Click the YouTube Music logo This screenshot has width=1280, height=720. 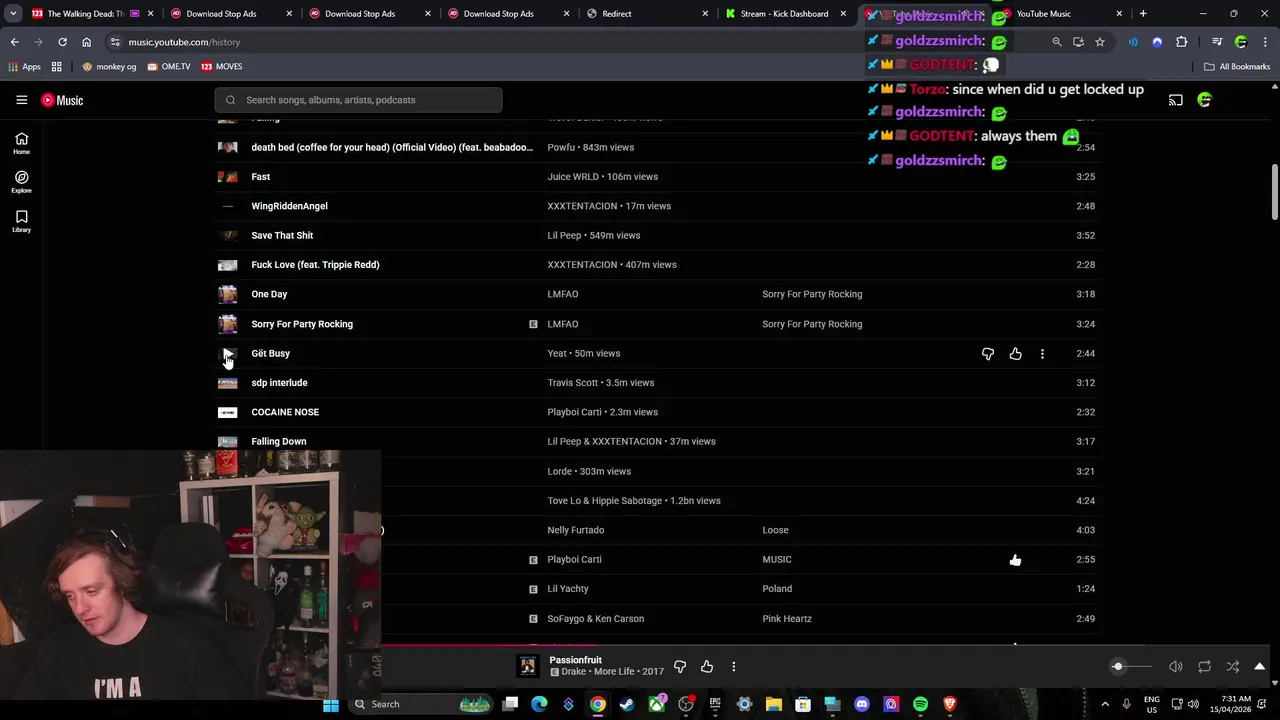coord(62,100)
